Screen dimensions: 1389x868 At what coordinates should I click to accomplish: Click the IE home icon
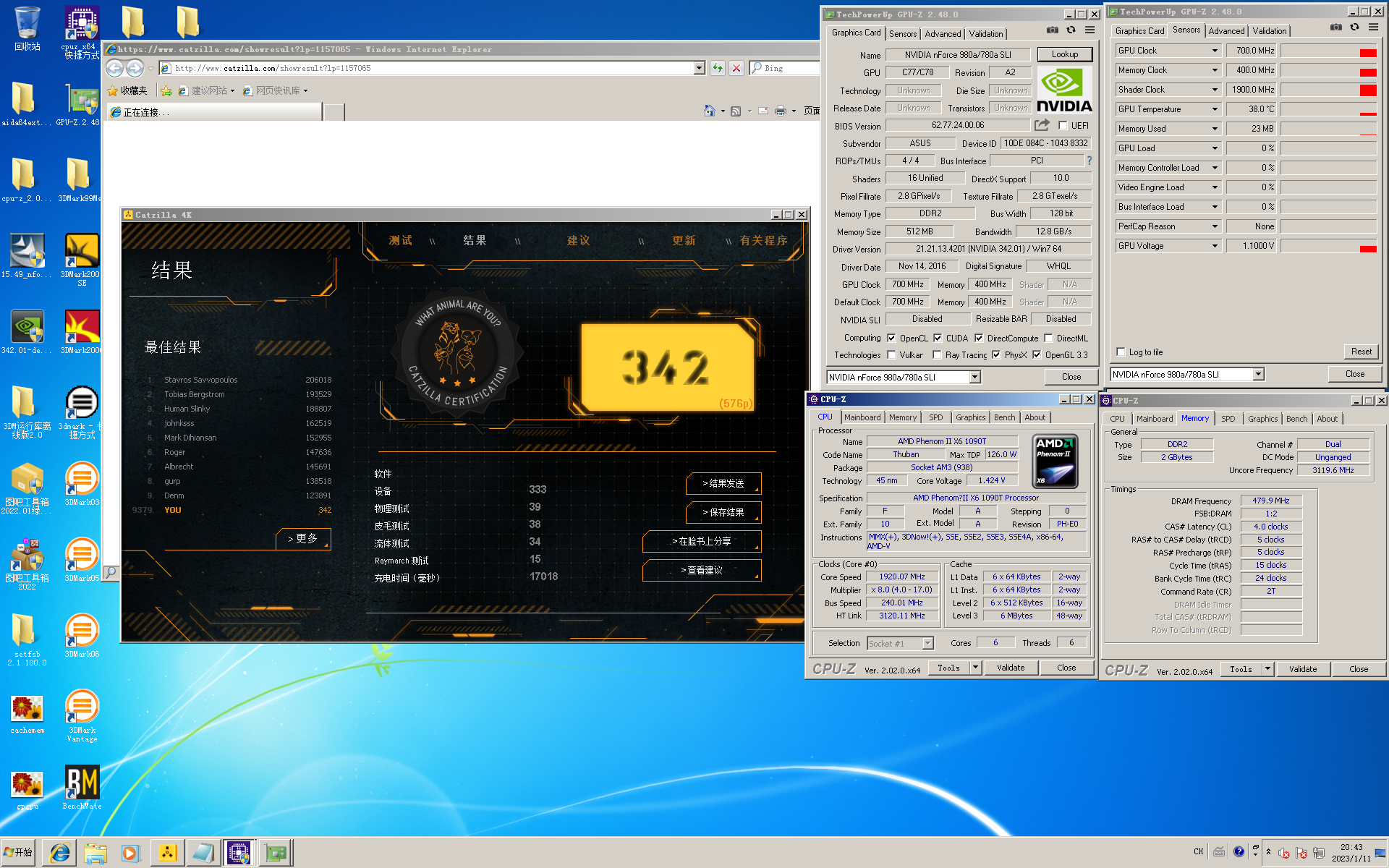[x=710, y=111]
